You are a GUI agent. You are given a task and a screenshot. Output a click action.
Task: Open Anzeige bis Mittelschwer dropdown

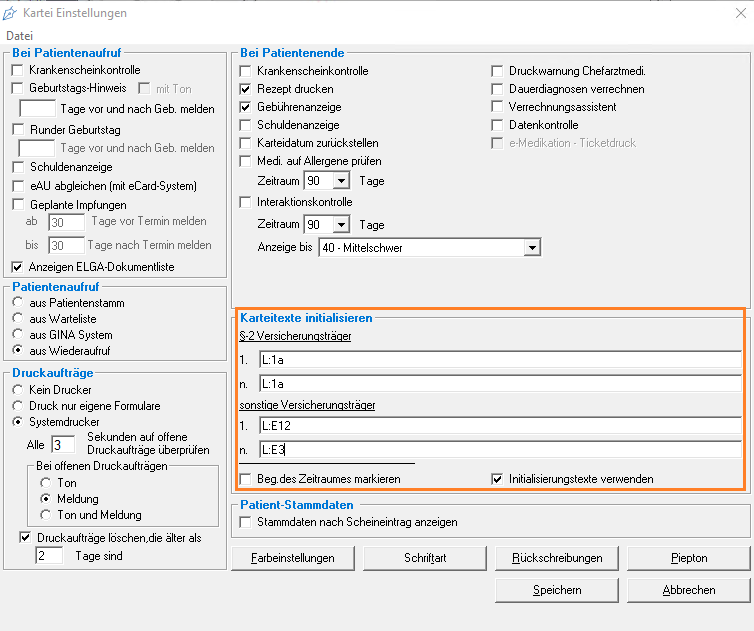pos(532,247)
